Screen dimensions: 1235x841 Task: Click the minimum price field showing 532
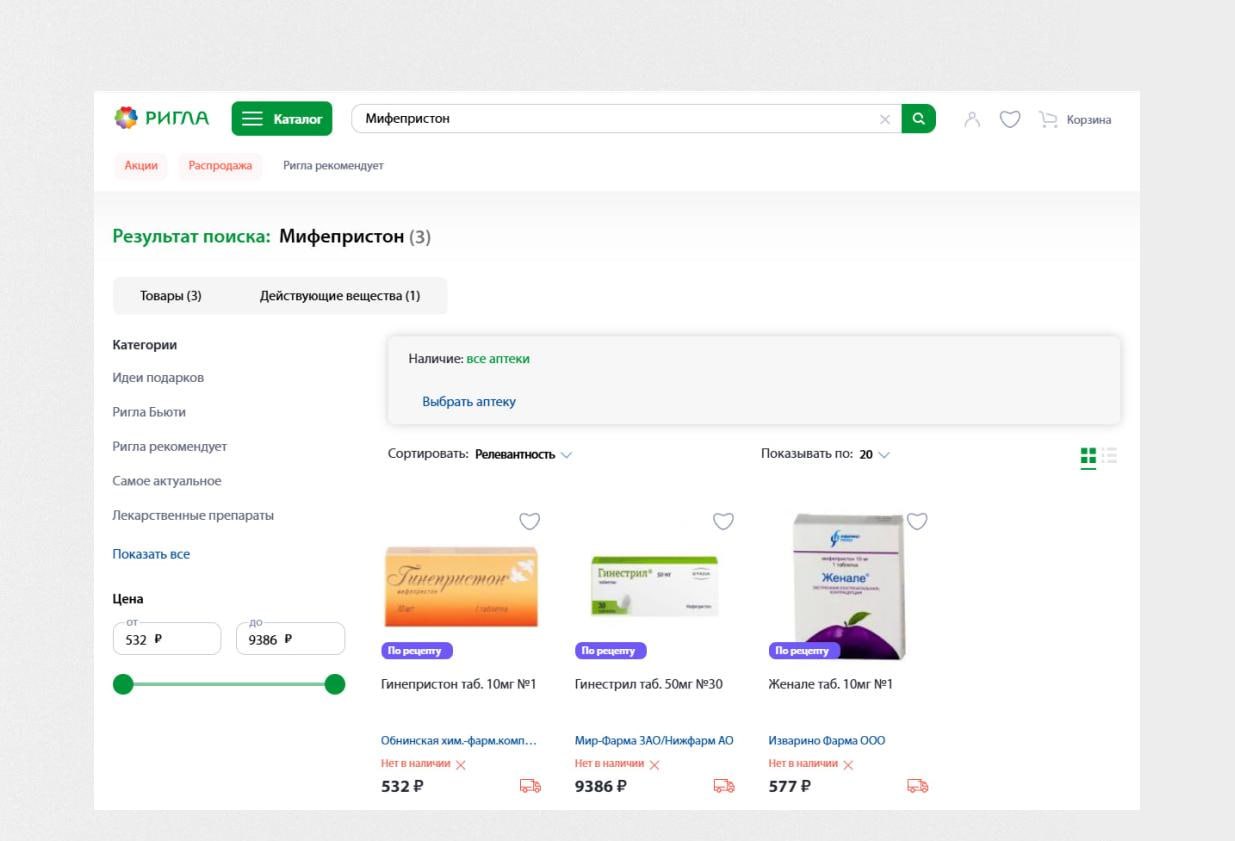(167, 639)
